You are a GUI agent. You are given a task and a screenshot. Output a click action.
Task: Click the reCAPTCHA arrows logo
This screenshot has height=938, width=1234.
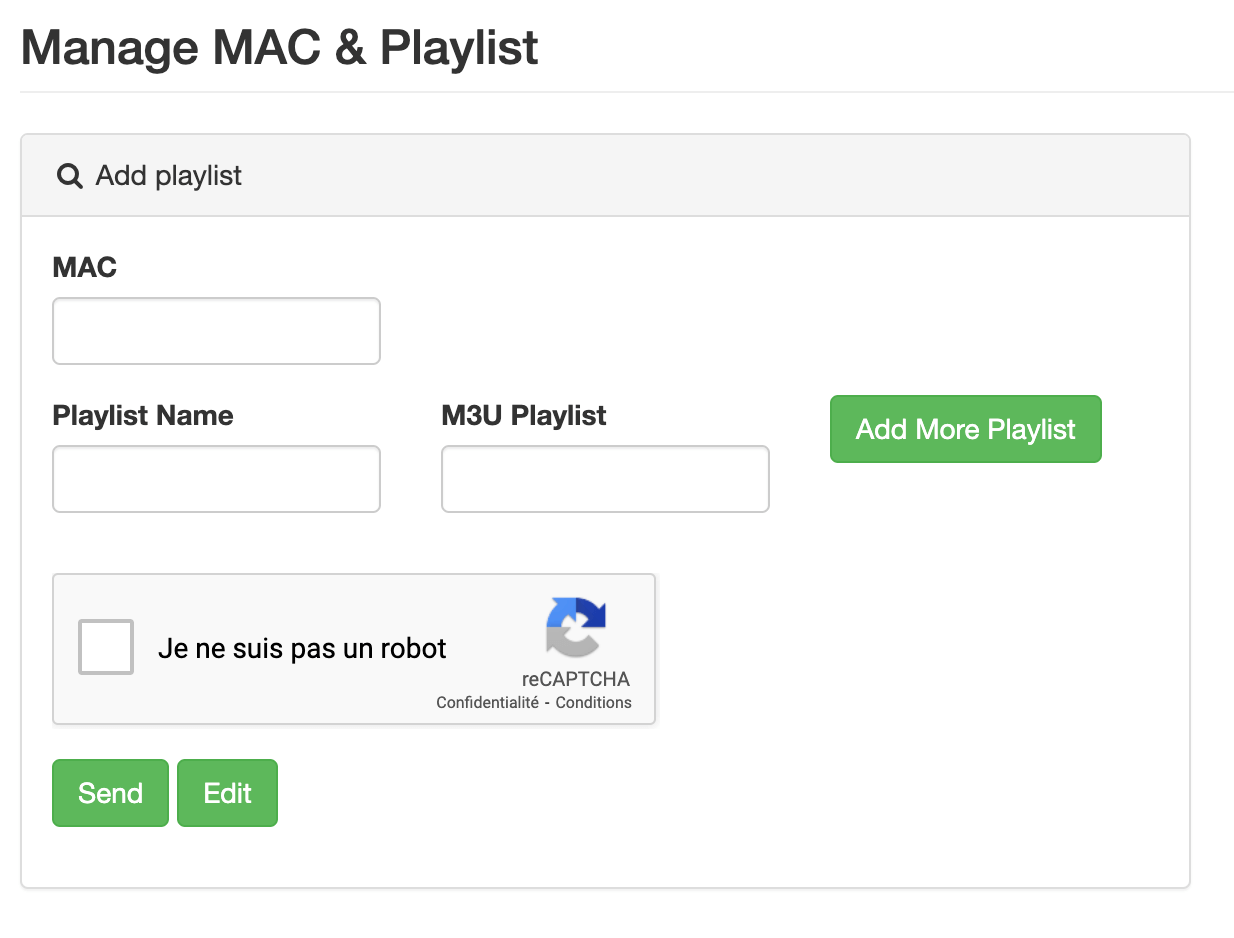coord(576,627)
